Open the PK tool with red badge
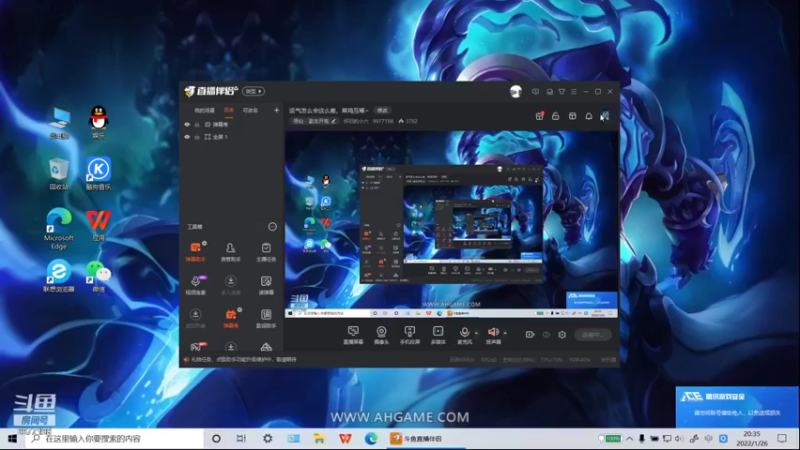800x450 pixels. [x=195, y=347]
